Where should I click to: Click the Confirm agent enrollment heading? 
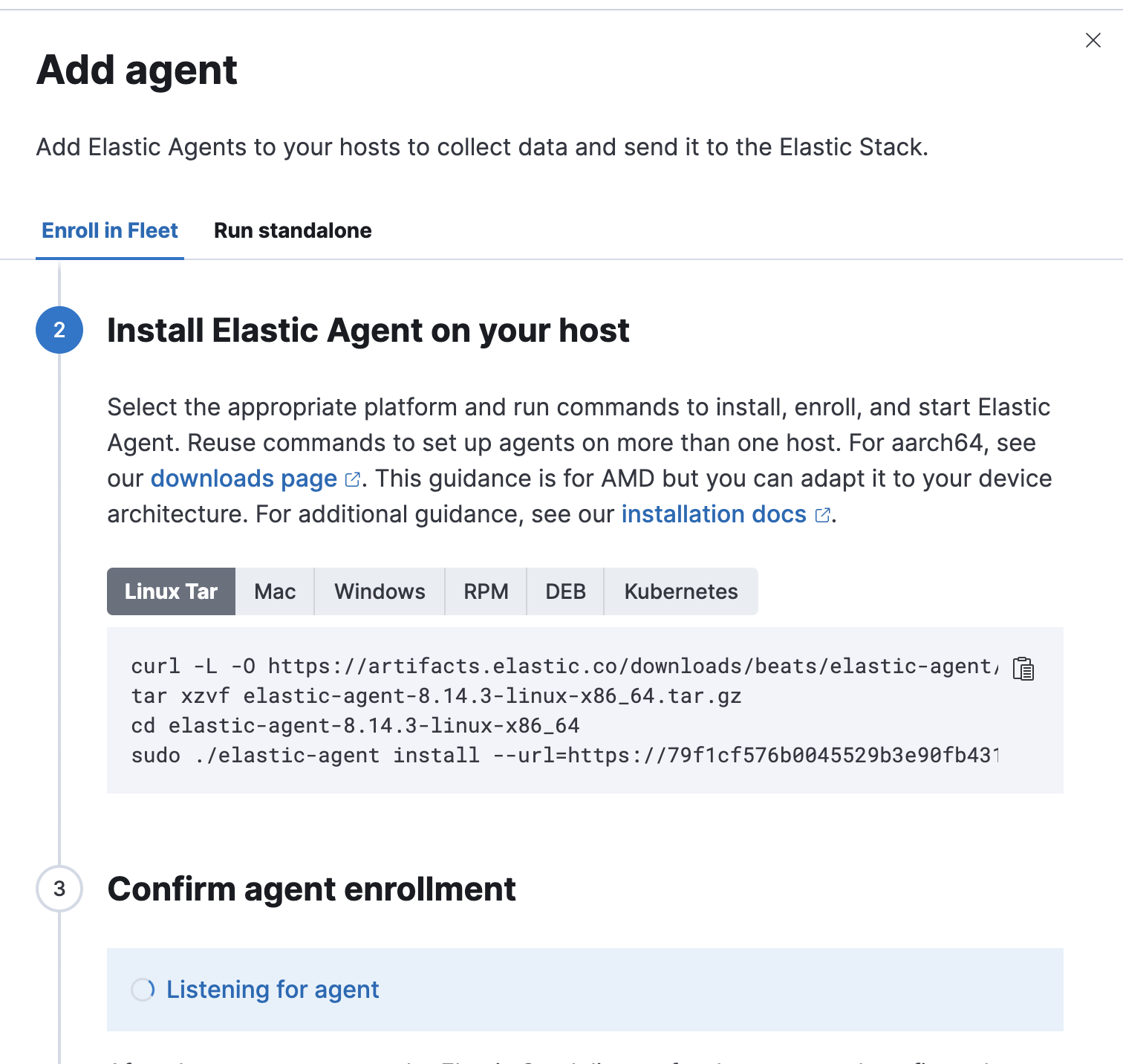pyautogui.click(x=311, y=889)
